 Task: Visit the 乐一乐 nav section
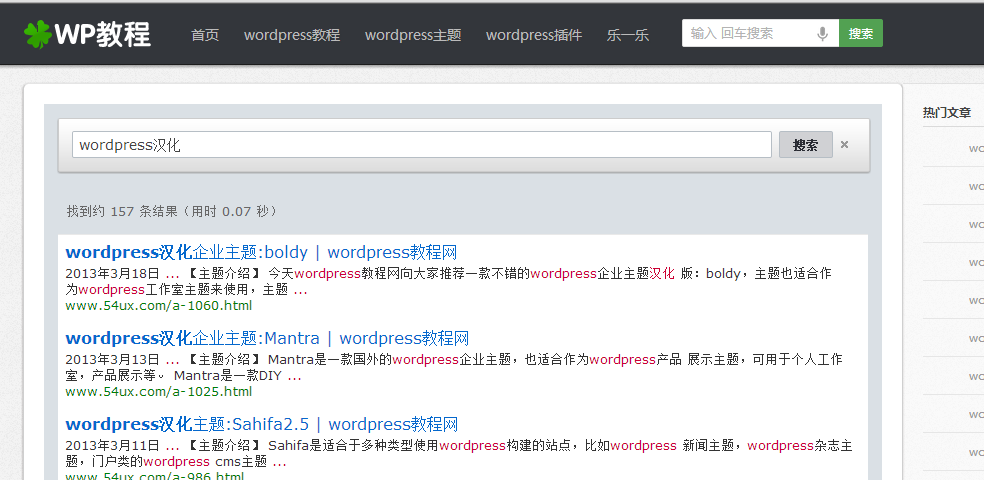click(x=627, y=35)
